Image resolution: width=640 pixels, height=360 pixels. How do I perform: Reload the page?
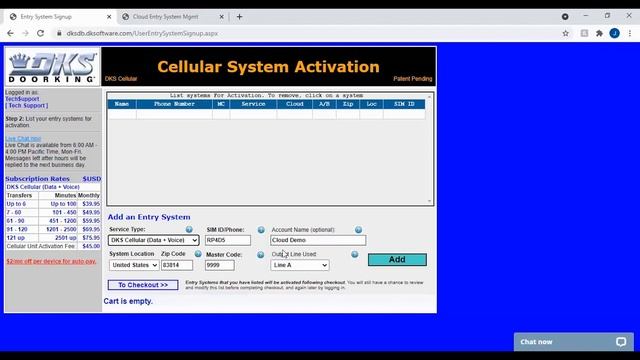coord(40,33)
